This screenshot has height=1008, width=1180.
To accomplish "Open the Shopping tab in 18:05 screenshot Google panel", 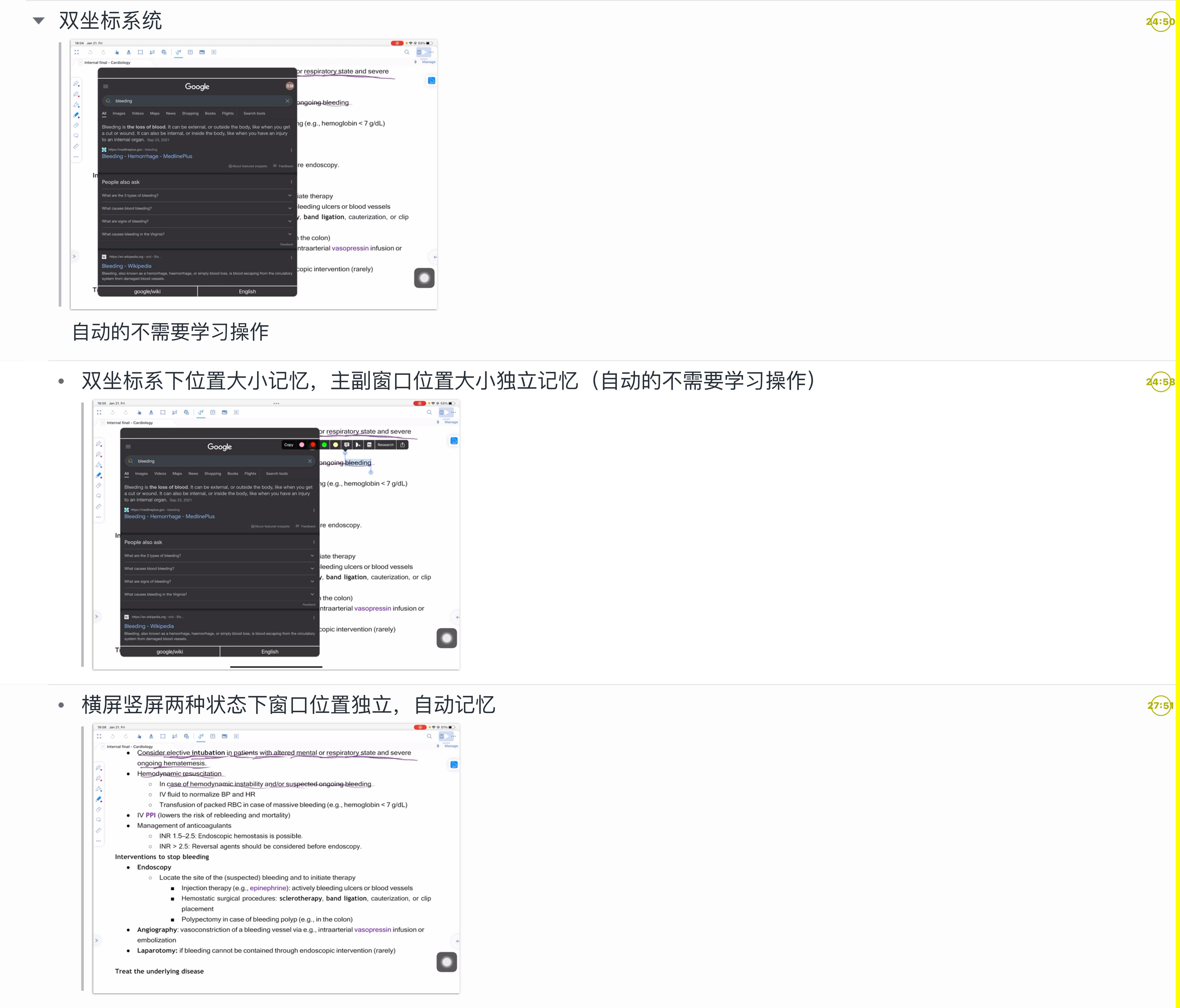I will click(212, 474).
